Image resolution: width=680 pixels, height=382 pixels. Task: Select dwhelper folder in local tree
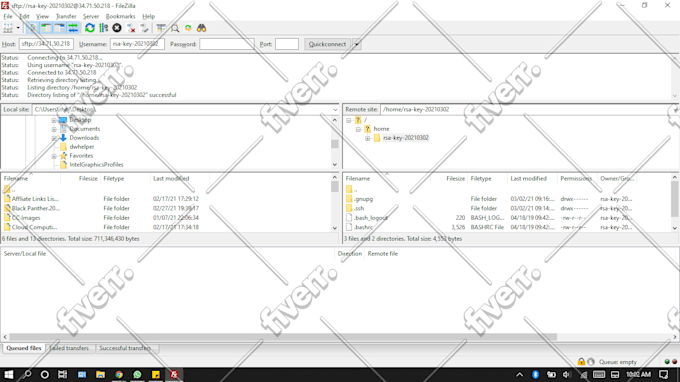[x=82, y=147]
